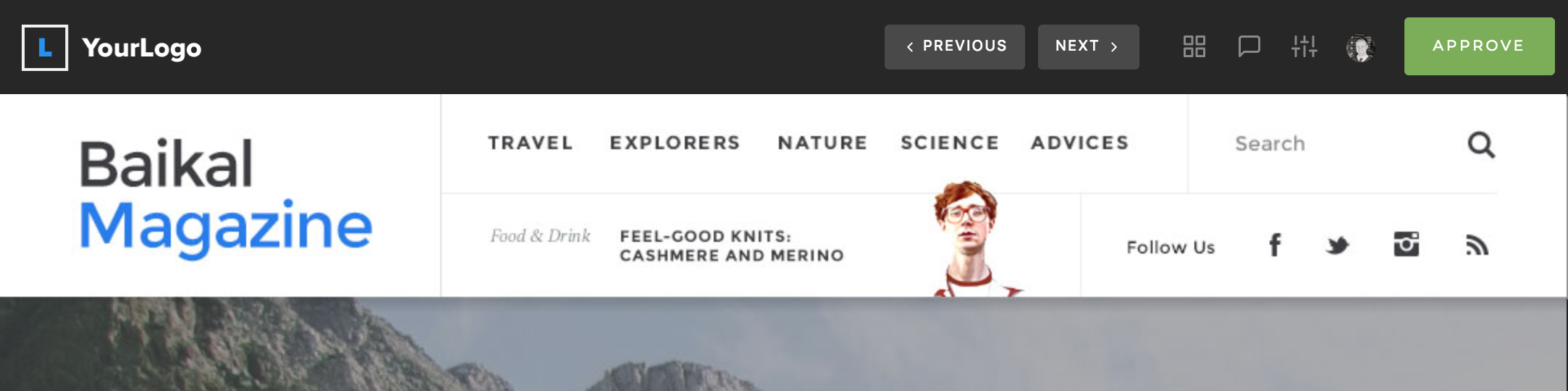Approve the design with green button
This screenshot has height=391, width=1568.
pyautogui.click(x=1480, y=46)
